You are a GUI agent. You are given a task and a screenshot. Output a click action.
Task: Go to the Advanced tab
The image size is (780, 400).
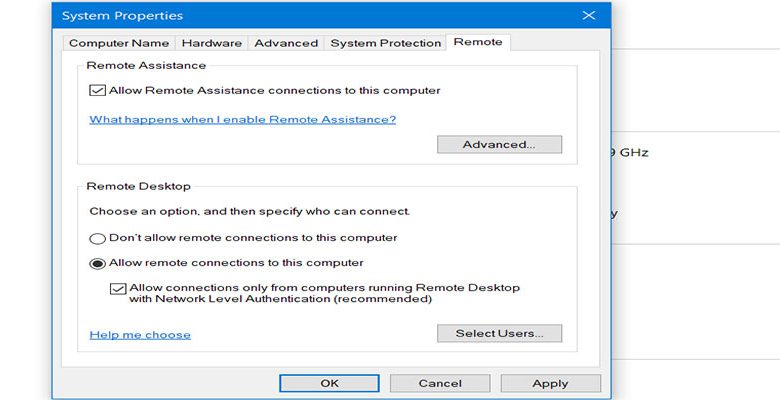286,43
